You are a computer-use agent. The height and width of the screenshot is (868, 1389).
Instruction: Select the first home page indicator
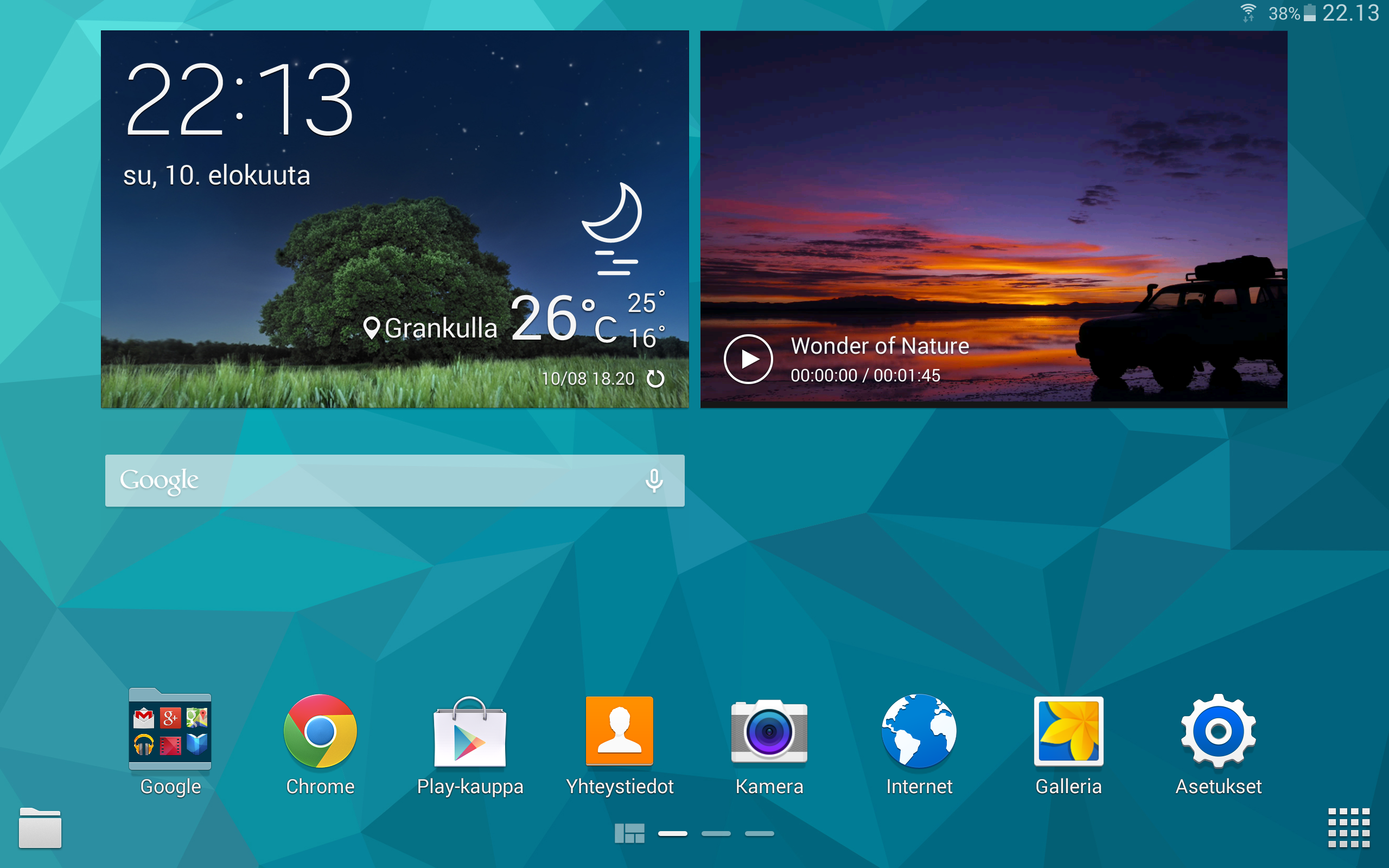673,834
